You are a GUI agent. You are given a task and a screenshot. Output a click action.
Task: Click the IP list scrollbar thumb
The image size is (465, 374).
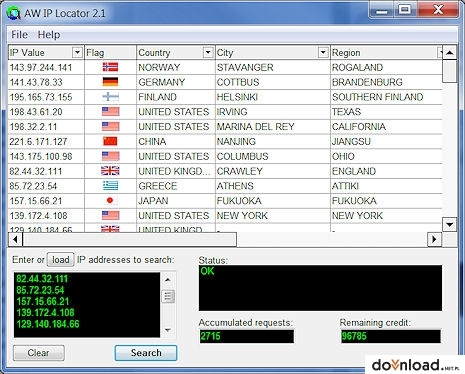tap(168, 296)
